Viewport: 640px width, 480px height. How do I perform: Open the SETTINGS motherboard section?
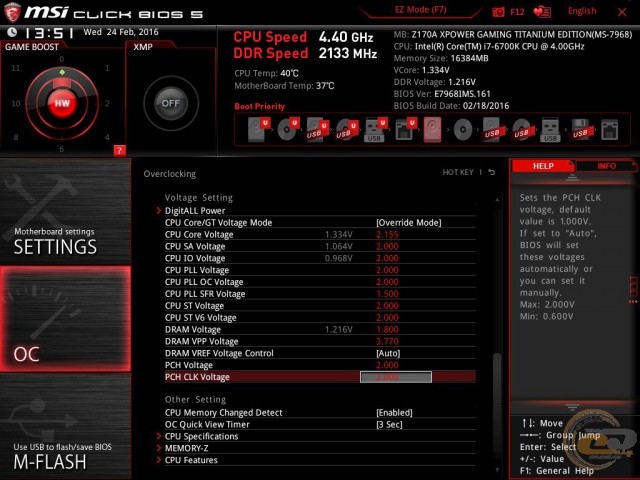(65, 211)
